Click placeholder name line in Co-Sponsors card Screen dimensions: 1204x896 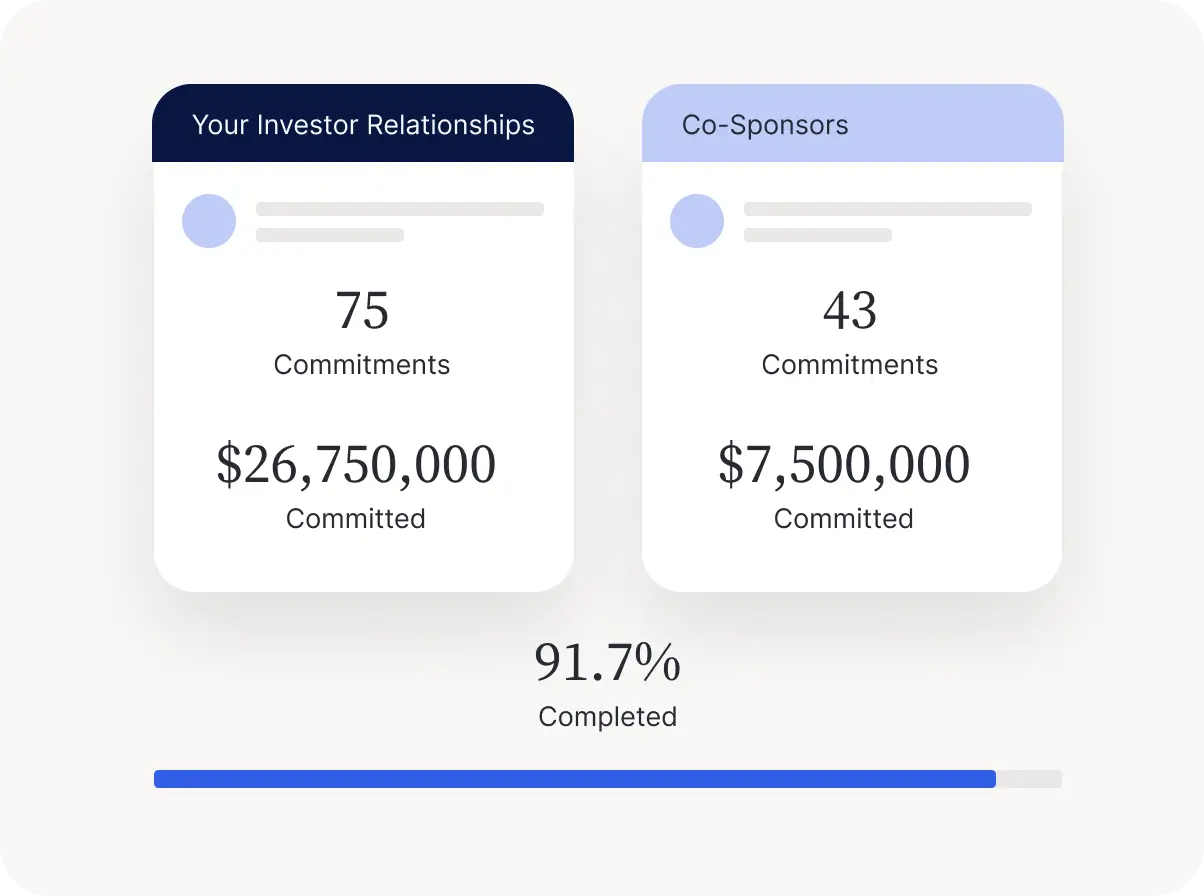click(x=888, y=209)
